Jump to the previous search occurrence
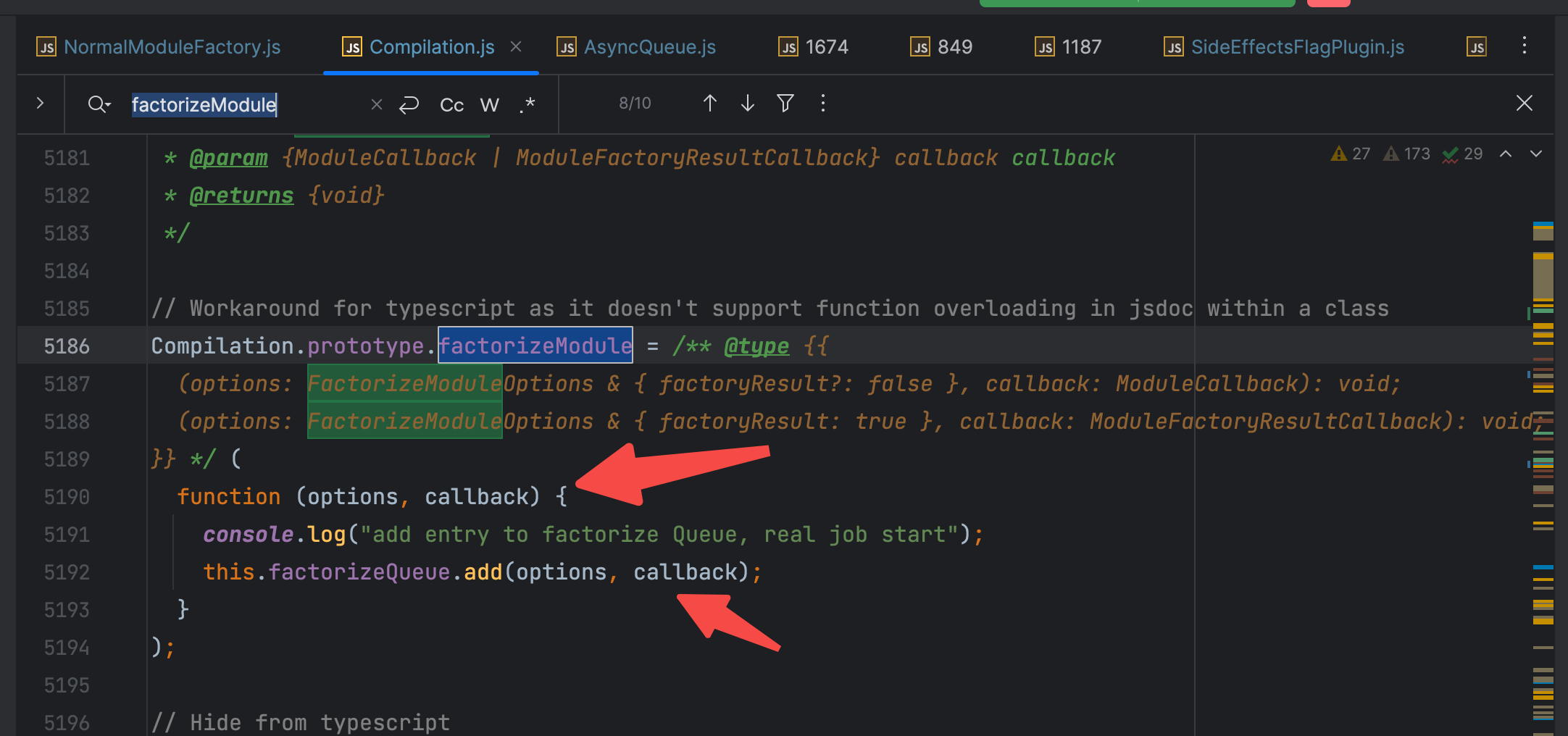The image size is (1568, 736). [709, 104]
